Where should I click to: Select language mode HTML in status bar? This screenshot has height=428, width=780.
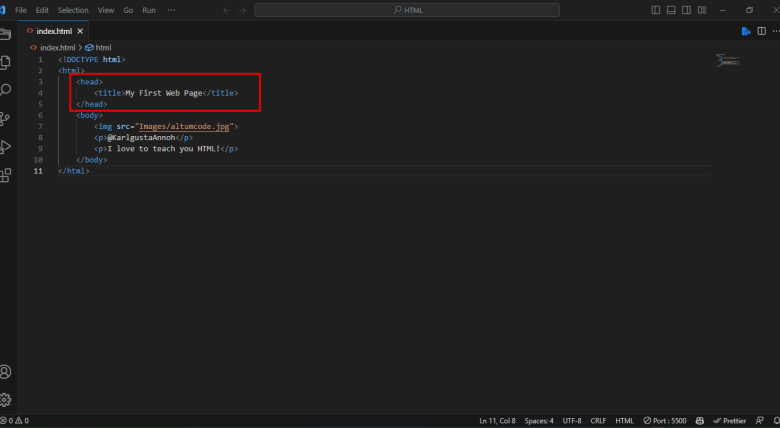624,421
